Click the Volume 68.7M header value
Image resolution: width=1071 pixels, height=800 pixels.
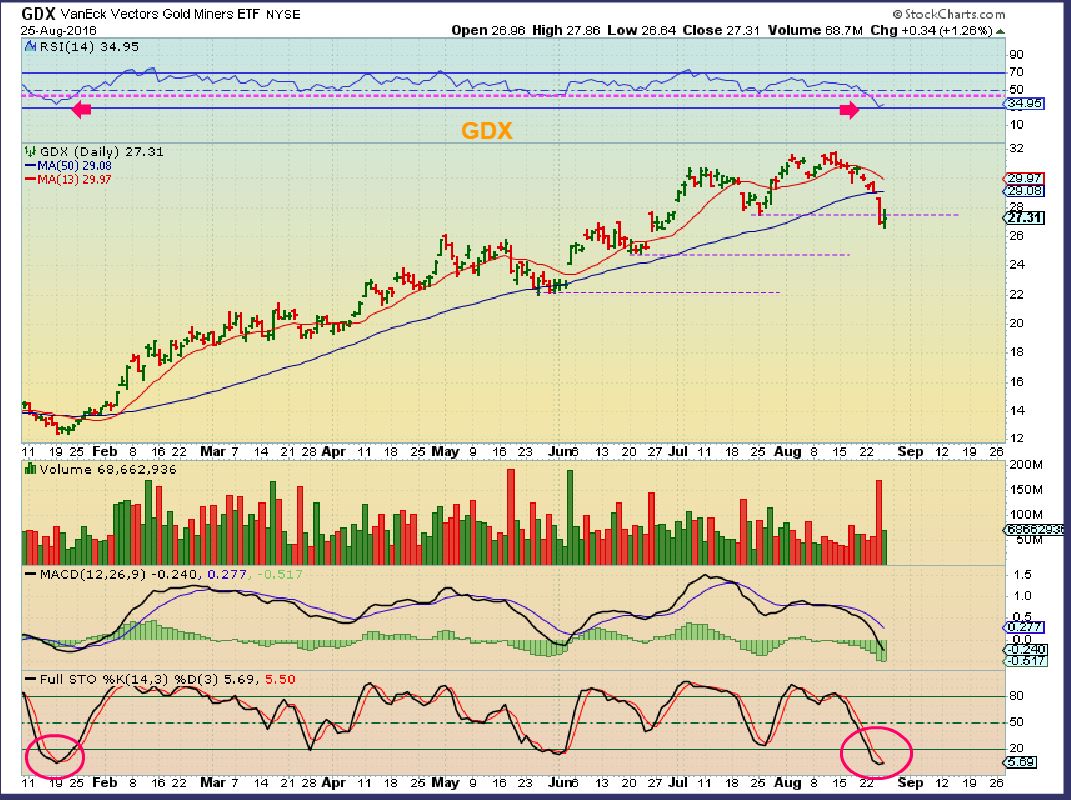(x=816, y=31)
